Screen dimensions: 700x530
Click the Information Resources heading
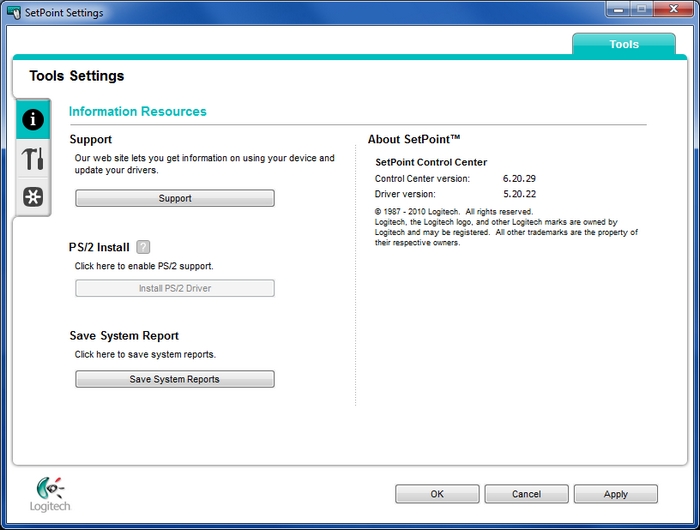pos(138,111)
